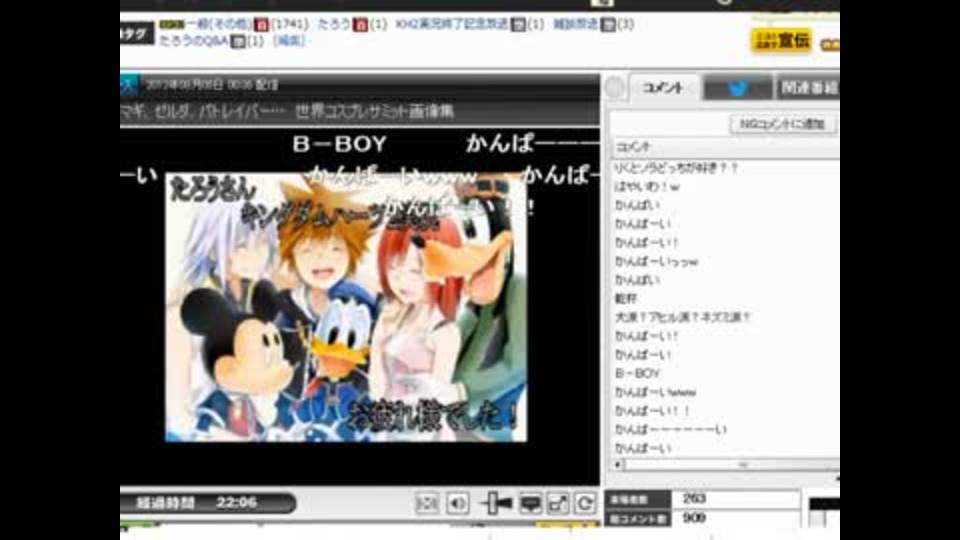
Task: Select comment 'はやいわ！w'
Action: pos(647,186)
